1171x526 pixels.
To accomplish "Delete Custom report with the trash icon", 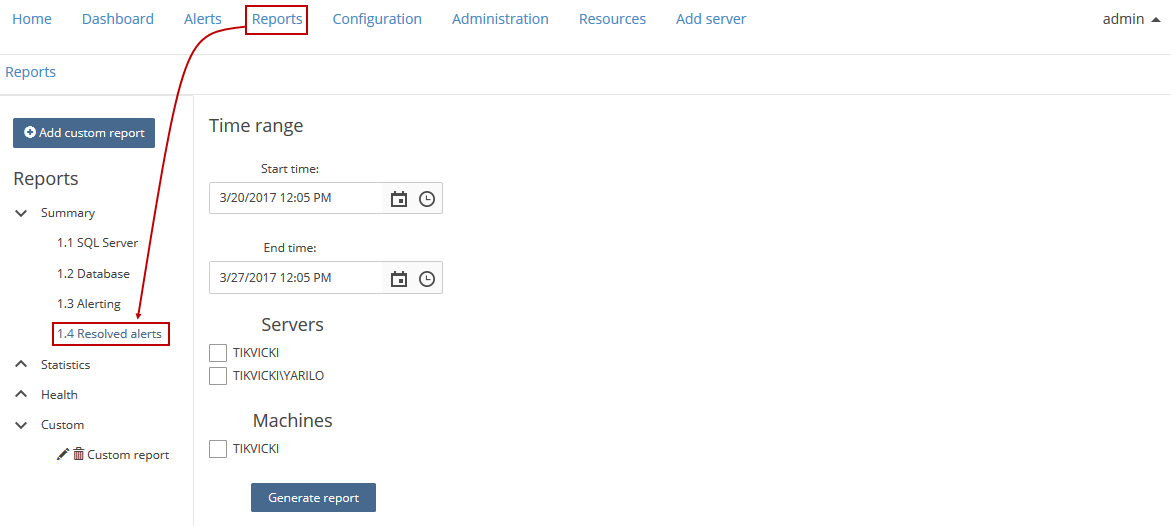I will click(x=78, y=454).
